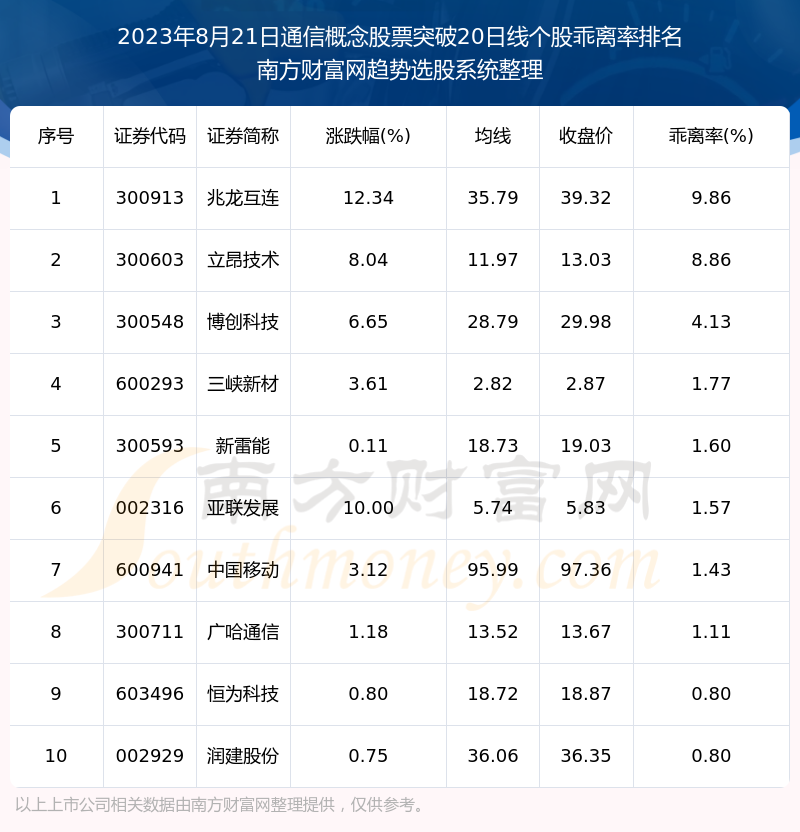This screenshot has height=832, width=800.
Task: Click the 13.03 closing price
Action: (x=586, y=260)
